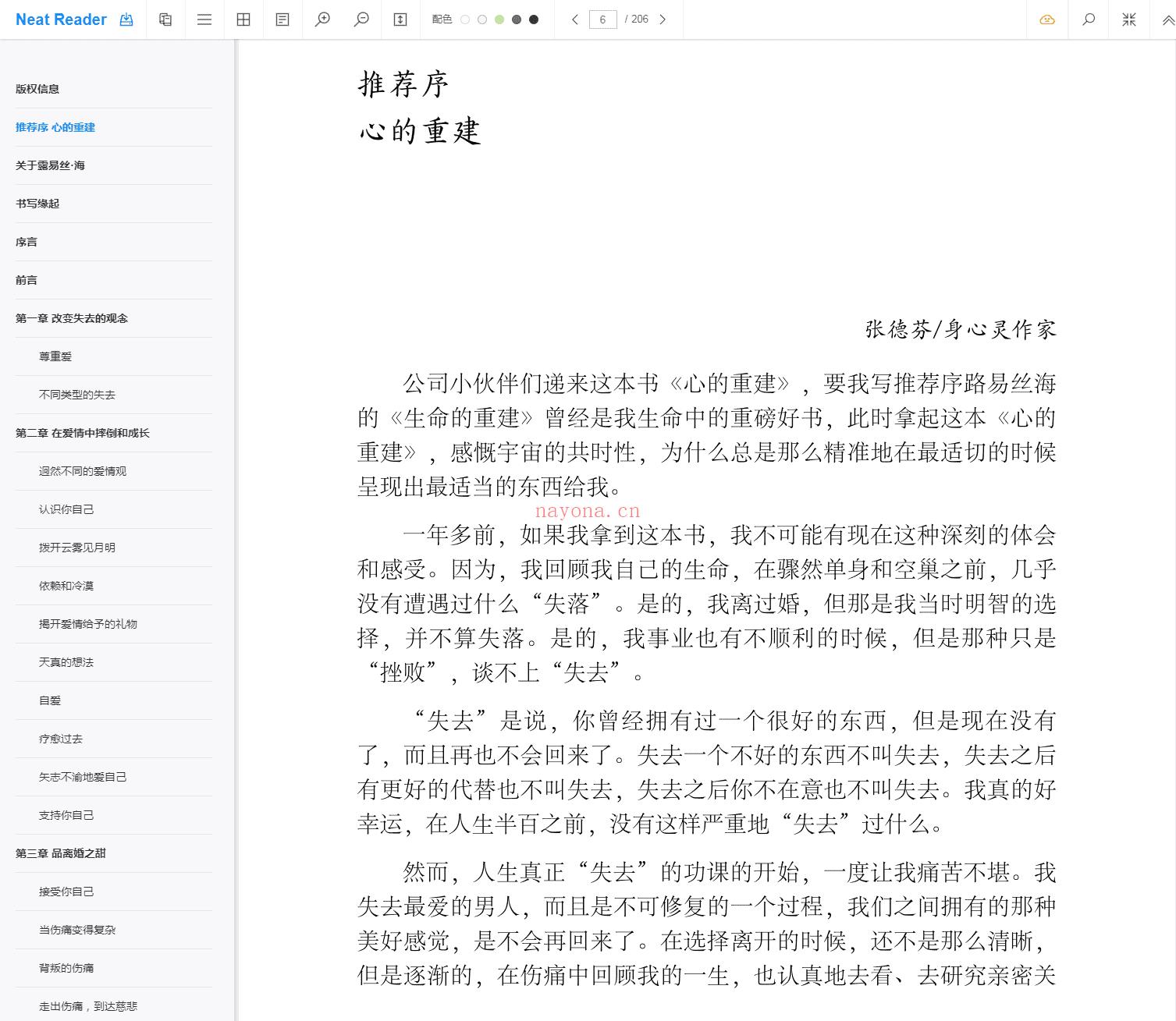Switch to the grid layout icon
Image resolution: width=1176 pixels, height=1021 pixels.
pyautogui.click(x=243, y=19)
